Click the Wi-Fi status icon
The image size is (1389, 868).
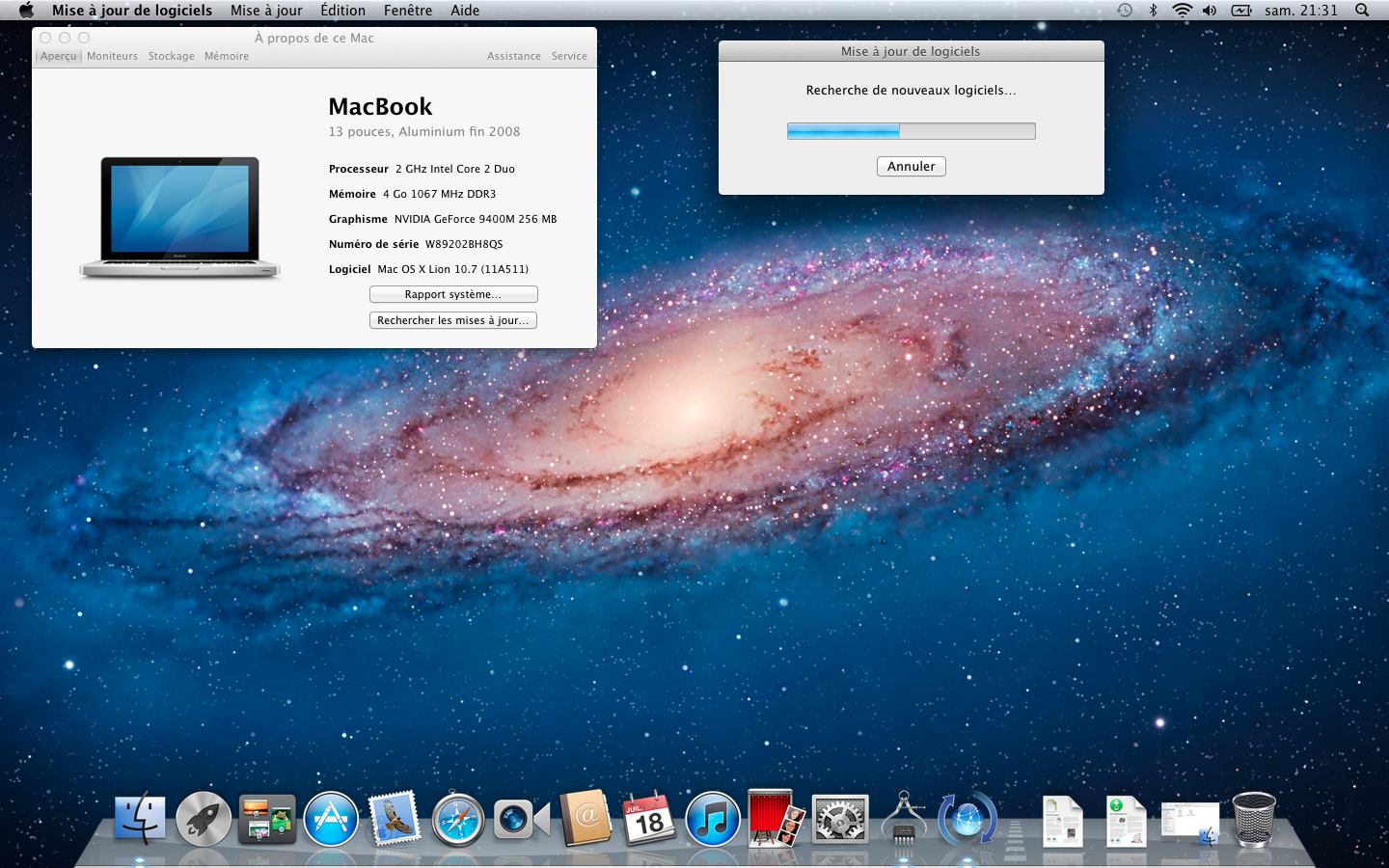[x=1182, y=11]
